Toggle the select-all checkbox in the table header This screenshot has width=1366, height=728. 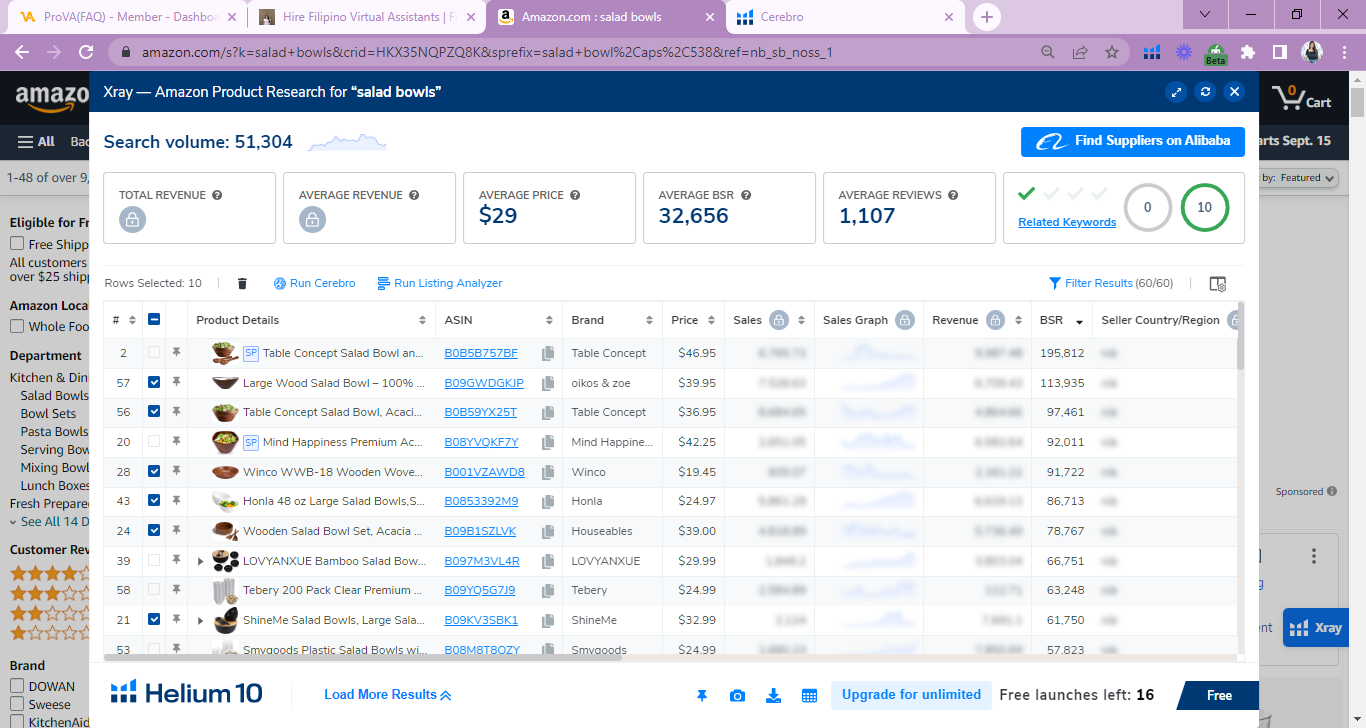coord(154,320)
